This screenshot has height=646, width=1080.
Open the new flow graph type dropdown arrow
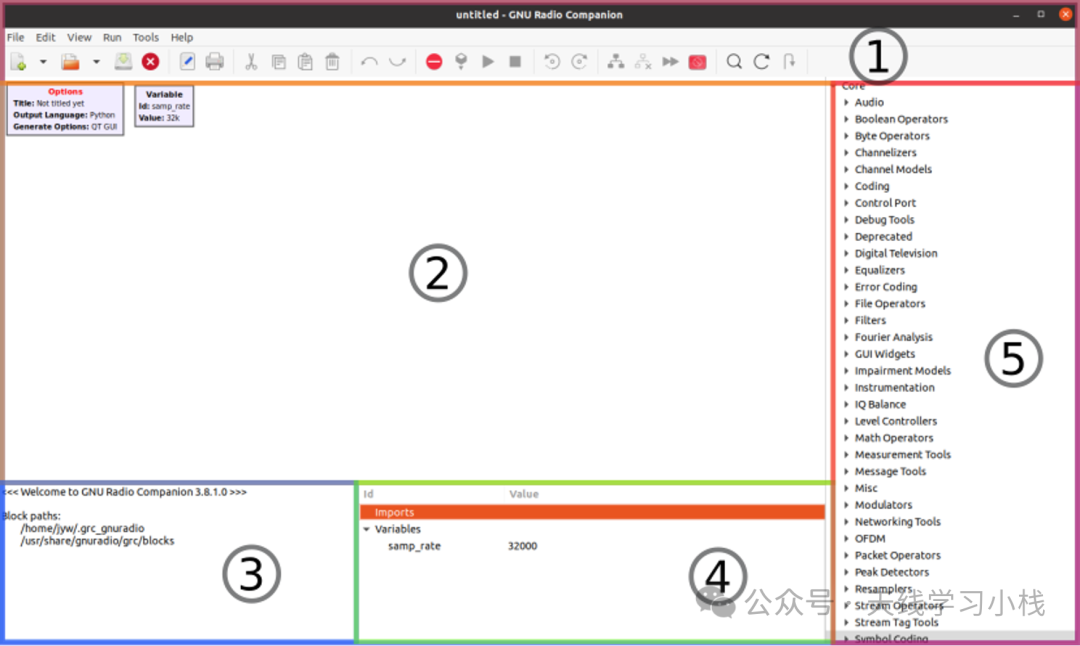click(x=43, y=62)
